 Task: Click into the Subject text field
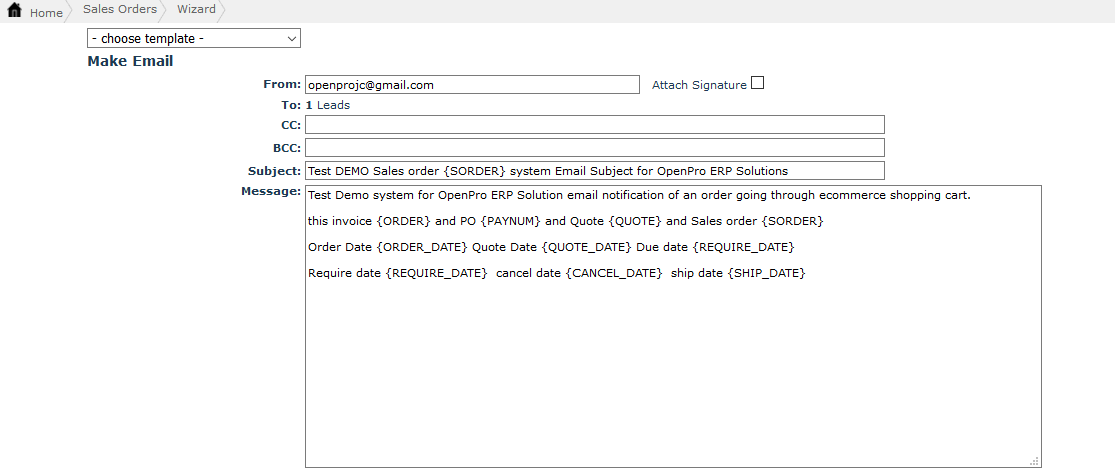(594, 171)
